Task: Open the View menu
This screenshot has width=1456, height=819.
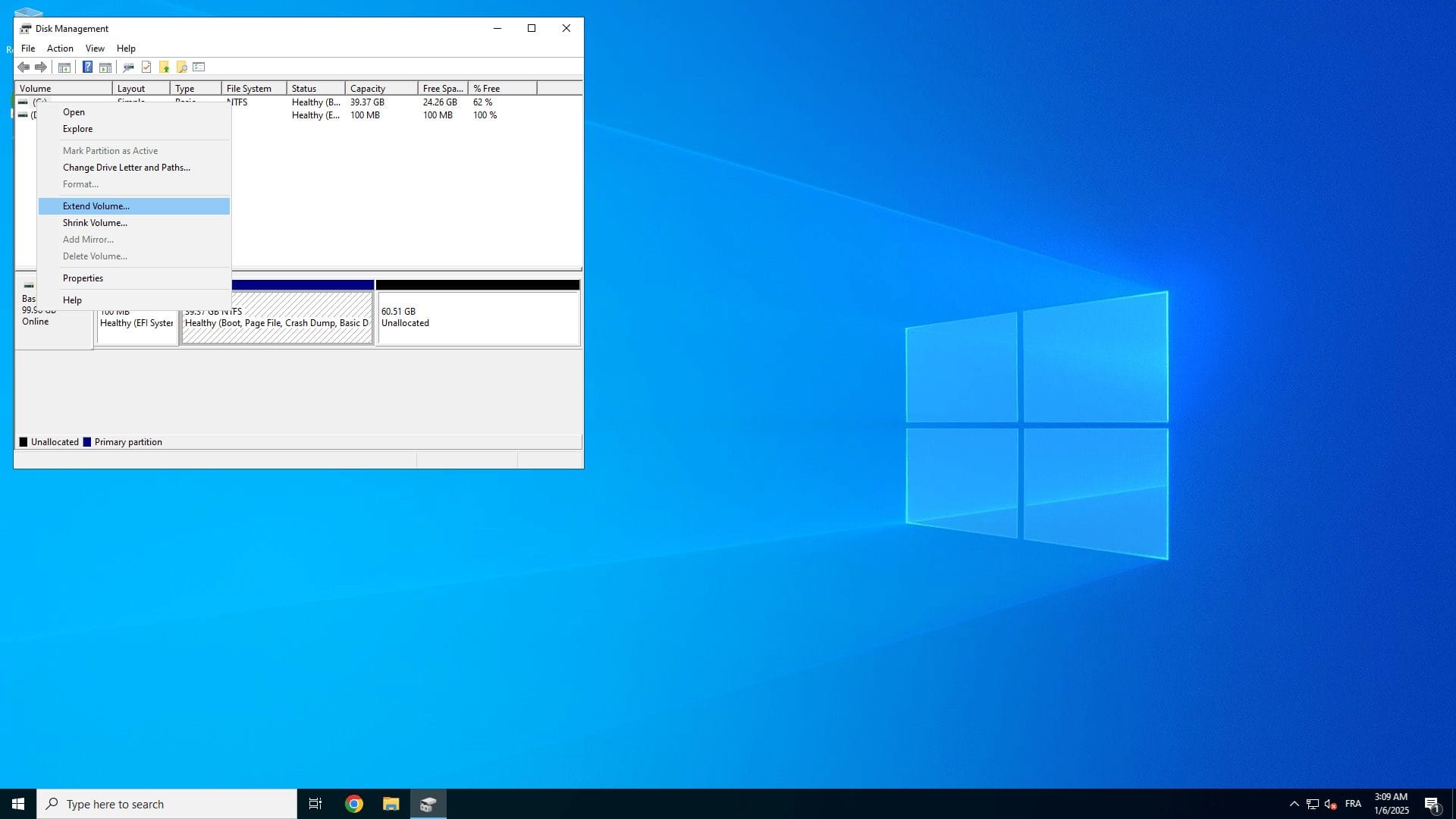Action: point(95,49)
